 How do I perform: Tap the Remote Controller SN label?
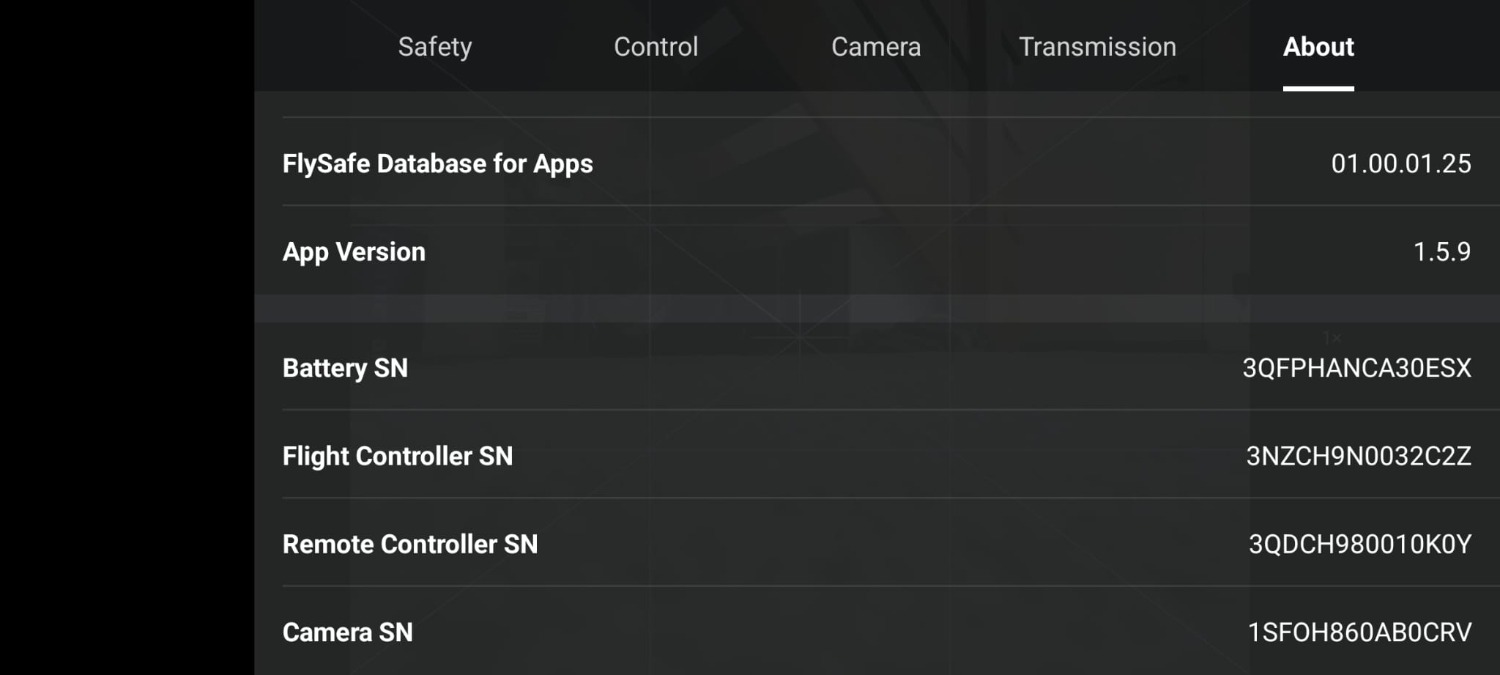point(410,544)
